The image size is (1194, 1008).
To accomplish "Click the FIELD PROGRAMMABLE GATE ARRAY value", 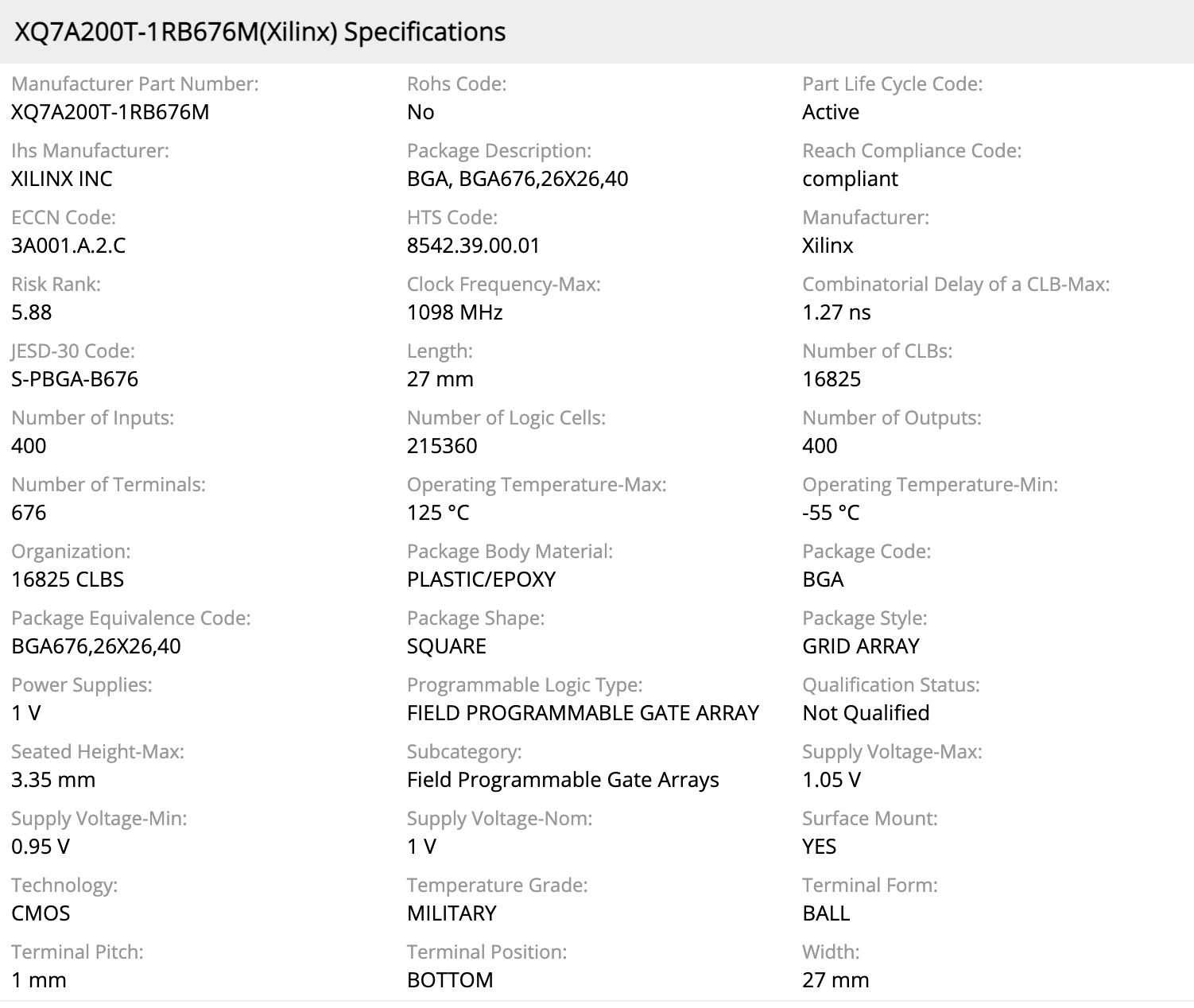I will [x=583, y=713].
